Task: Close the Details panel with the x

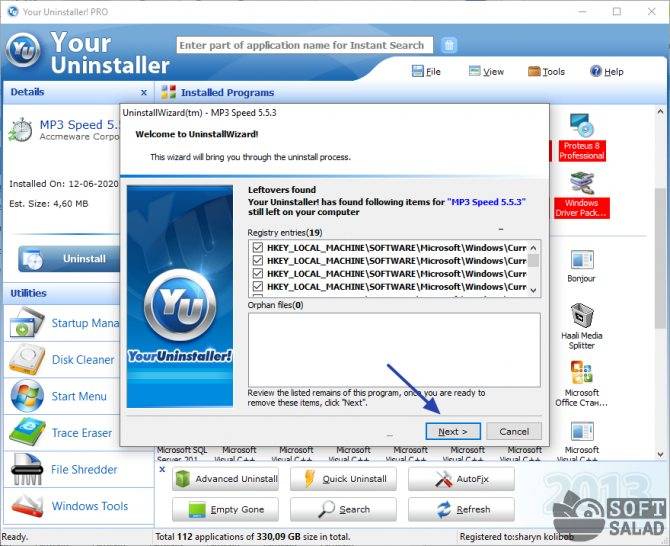Action: [x=144, y=92]
